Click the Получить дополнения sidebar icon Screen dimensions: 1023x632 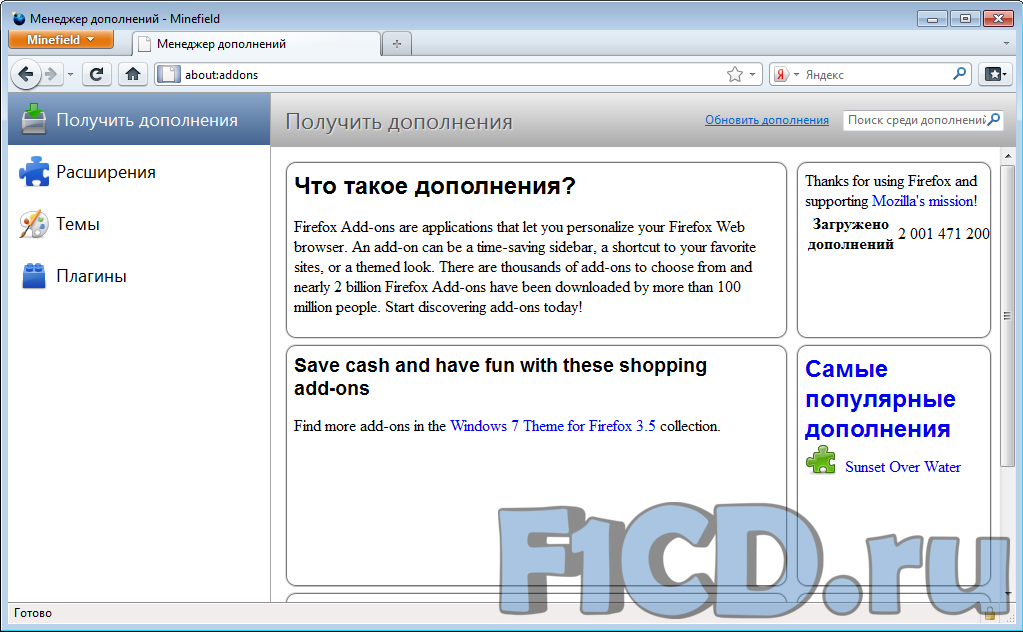pos(34,119)
